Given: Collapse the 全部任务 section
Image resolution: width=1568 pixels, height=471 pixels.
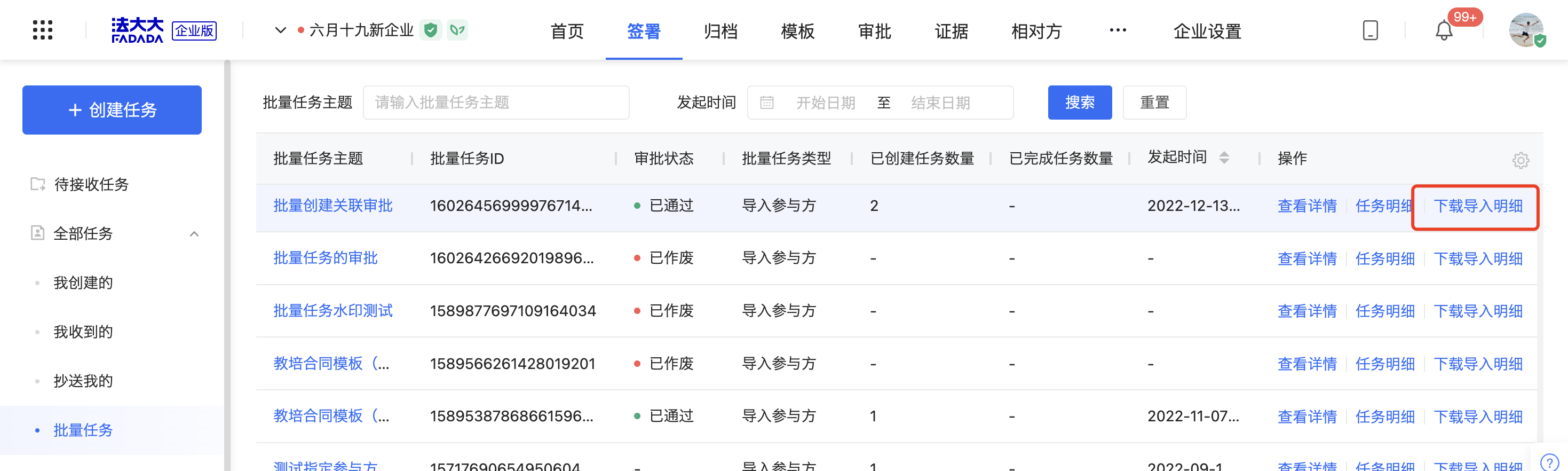Looking at the screenshot, I should pyautogui.click(x=194, y=234).
